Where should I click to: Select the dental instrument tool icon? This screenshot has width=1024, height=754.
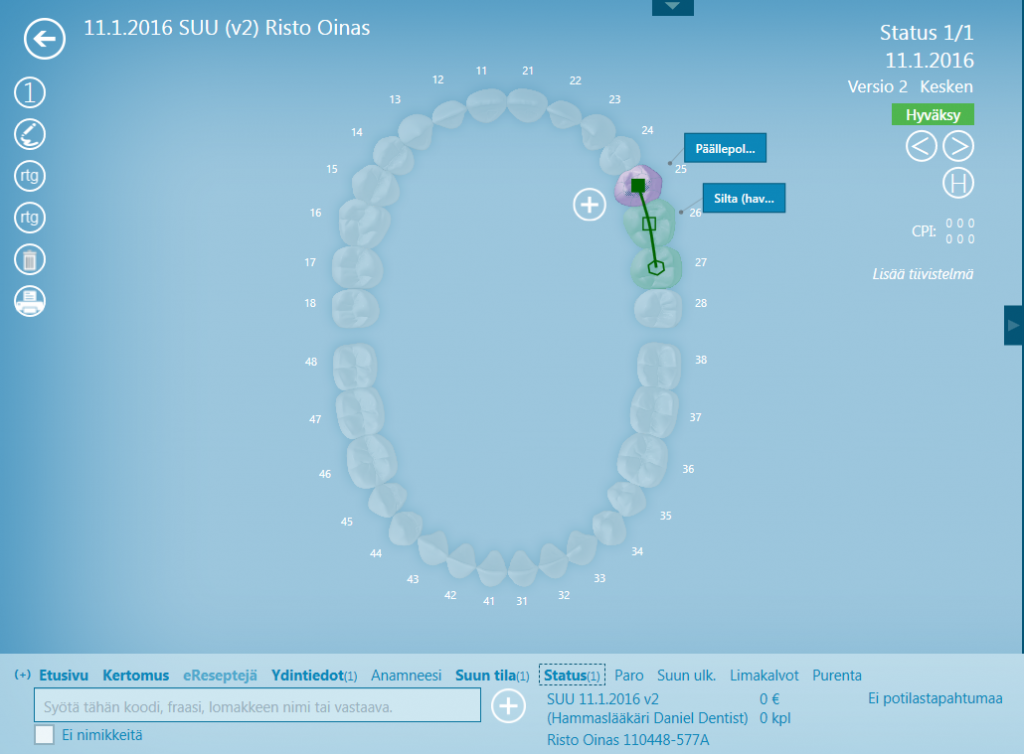(x=30, y=134)
